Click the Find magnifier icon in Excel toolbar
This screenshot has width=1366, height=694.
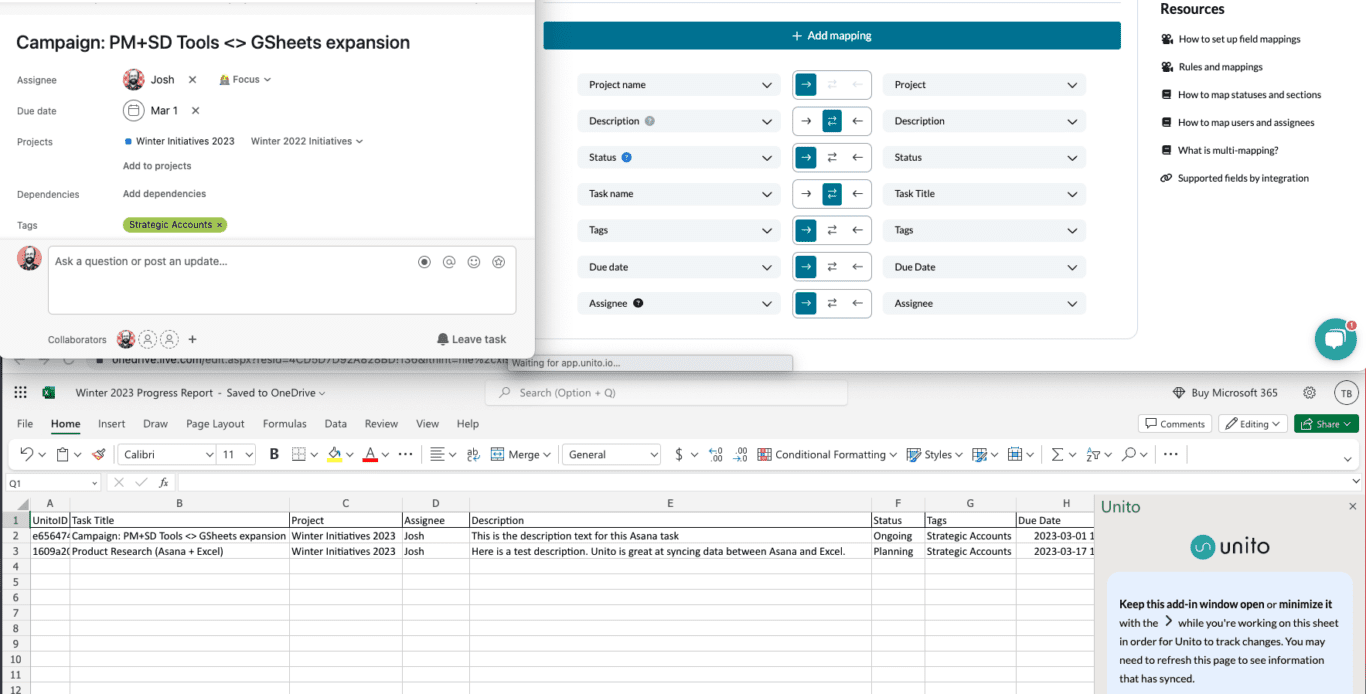coord(1128,454)
